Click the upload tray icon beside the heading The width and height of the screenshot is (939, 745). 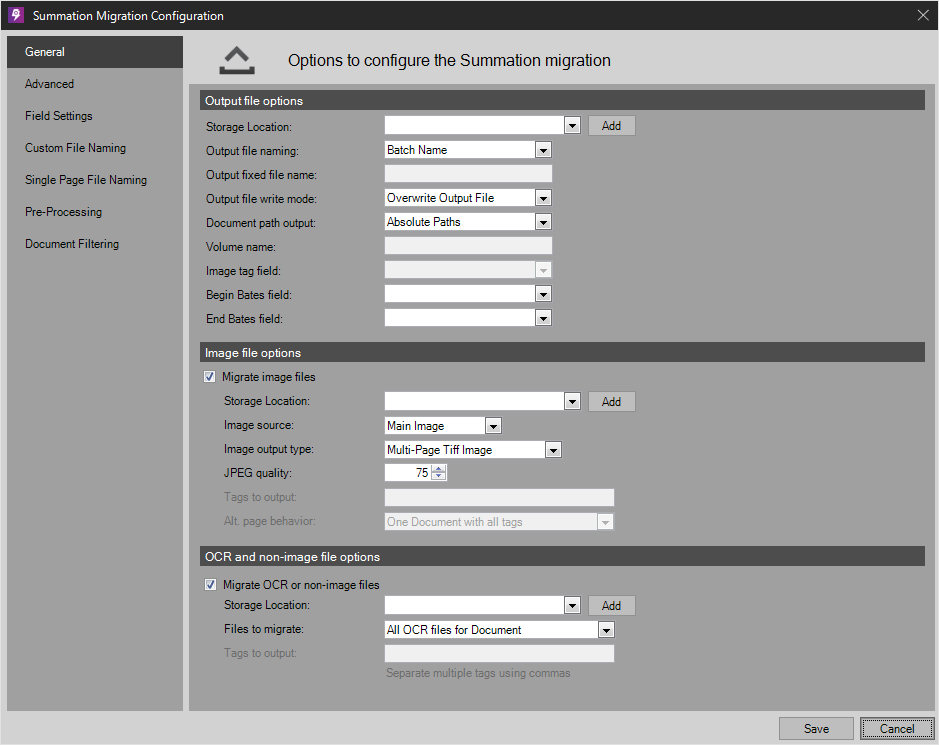(237, 60)
